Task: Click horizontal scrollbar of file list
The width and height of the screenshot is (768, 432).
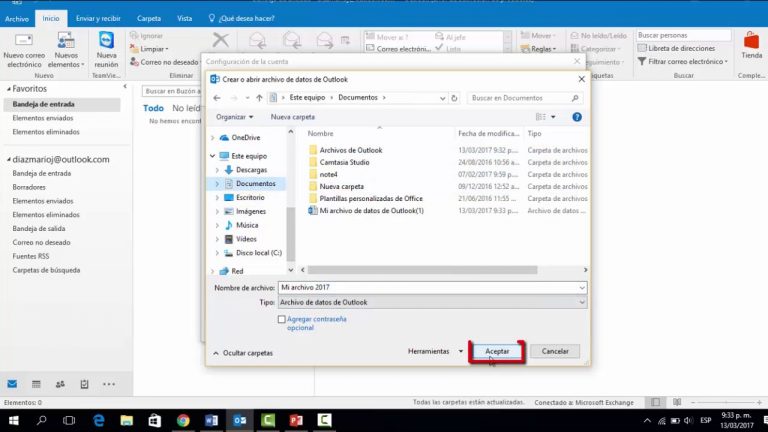Action: click(422, 270)
